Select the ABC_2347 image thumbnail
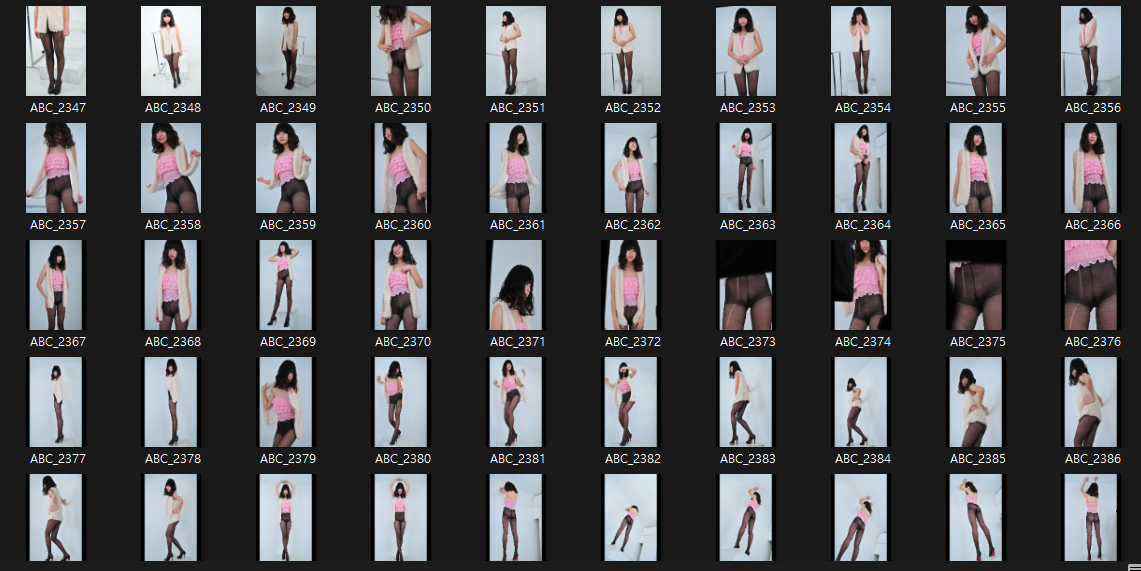Screen dimensions: 1141x571 pyautogui.click(x=57, y=51)
